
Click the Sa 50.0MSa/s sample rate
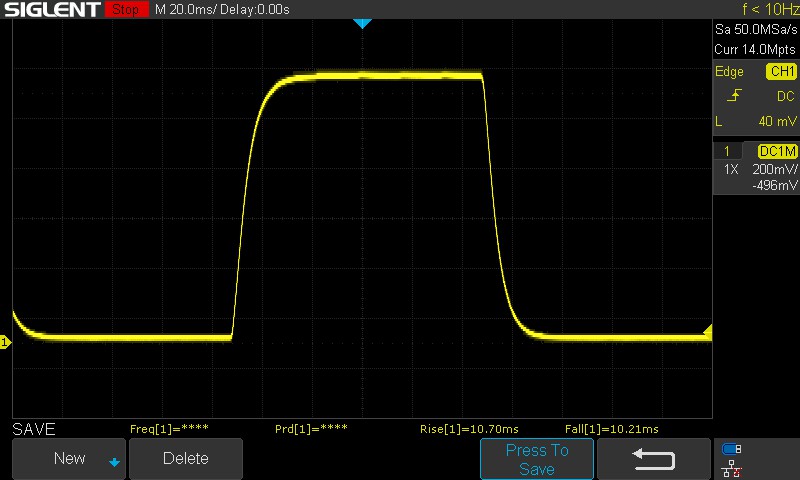pyautogui.click(x=756, y=29)
